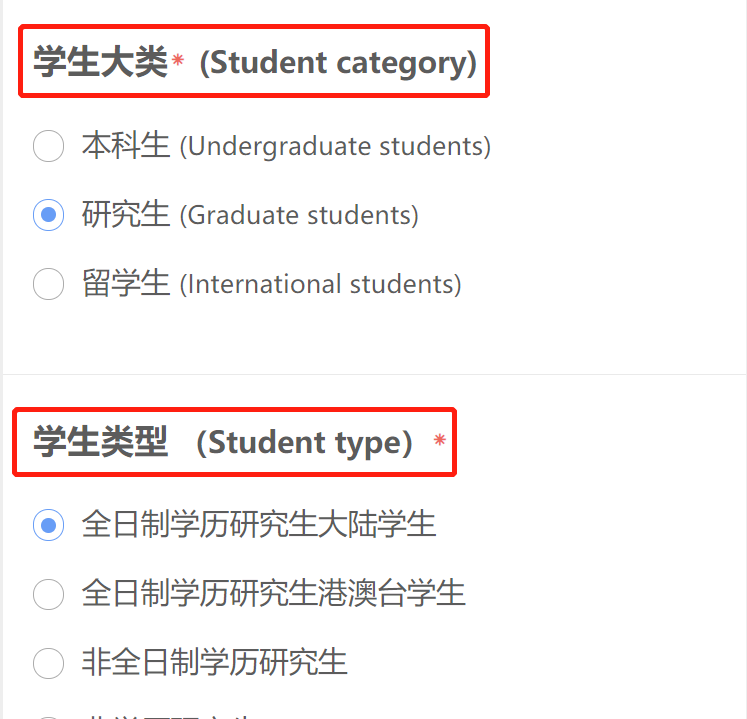Select the 留学生 radio circle
747x719 pixels.
(48, 284)
